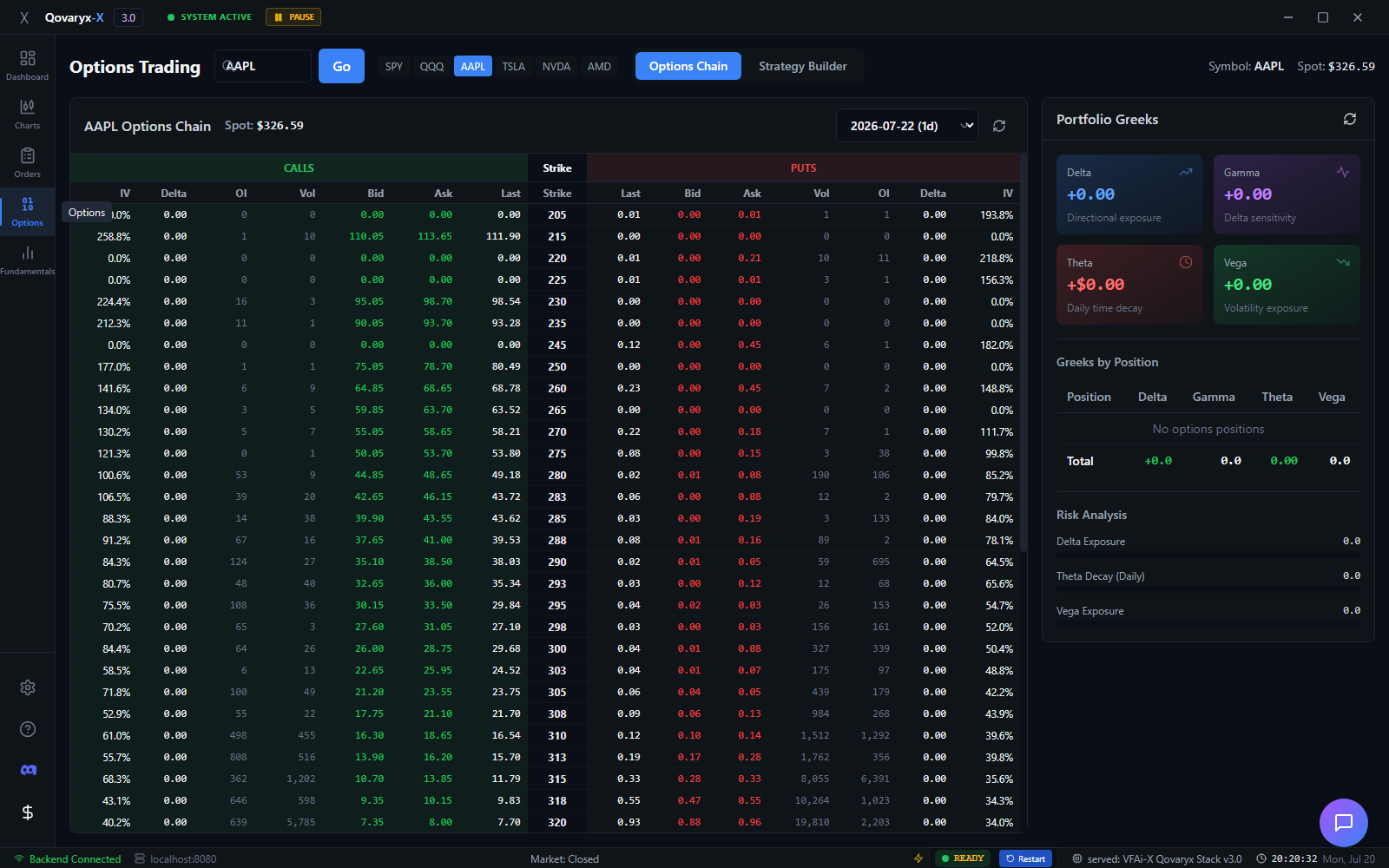Click the dollar sign sidebar icon
Image resolution: width=1389 pixels, height=868 pixels.
click(x=28, y=812)
